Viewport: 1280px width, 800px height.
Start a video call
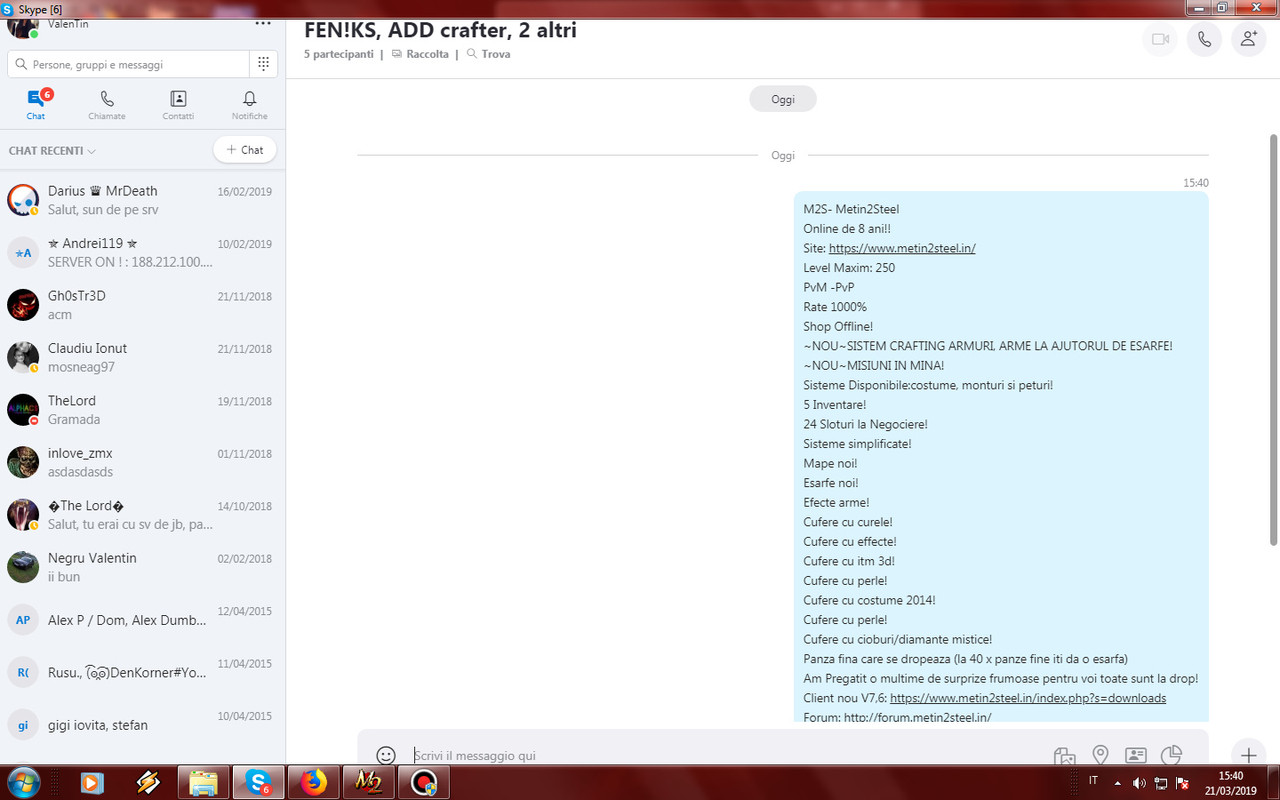[1160, 39]
